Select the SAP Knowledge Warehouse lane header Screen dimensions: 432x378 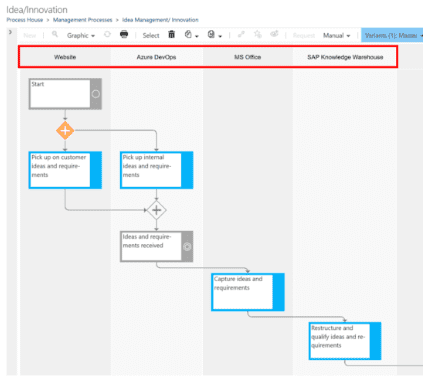345,57
